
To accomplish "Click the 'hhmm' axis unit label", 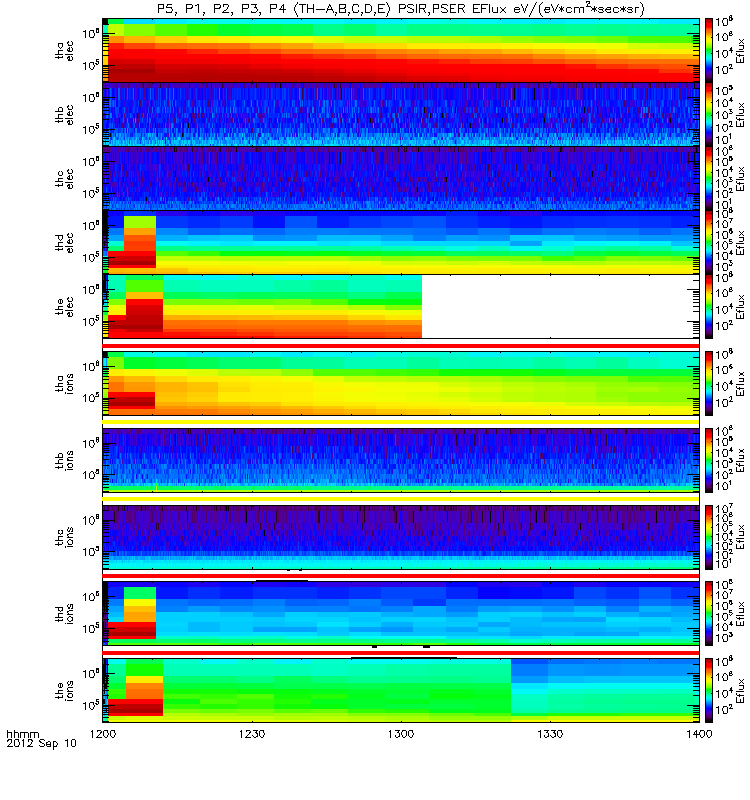I will (22, 734).
